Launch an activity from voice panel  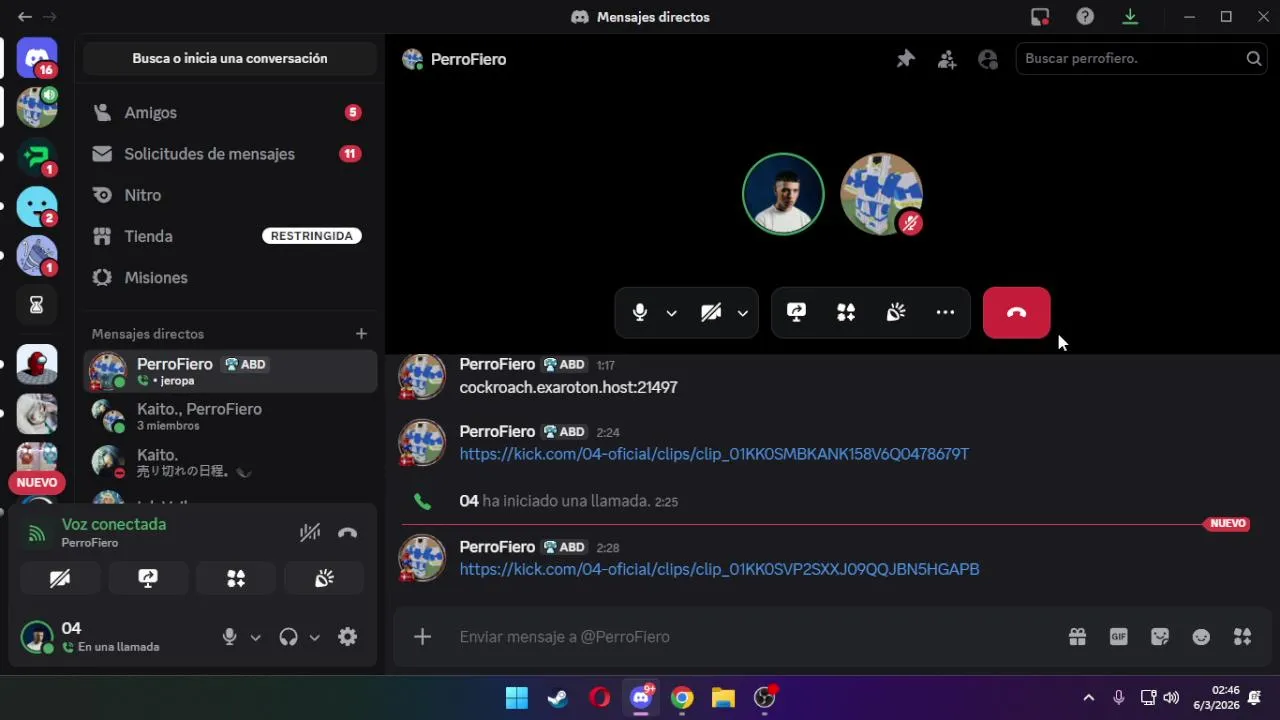tap(236, 578)
